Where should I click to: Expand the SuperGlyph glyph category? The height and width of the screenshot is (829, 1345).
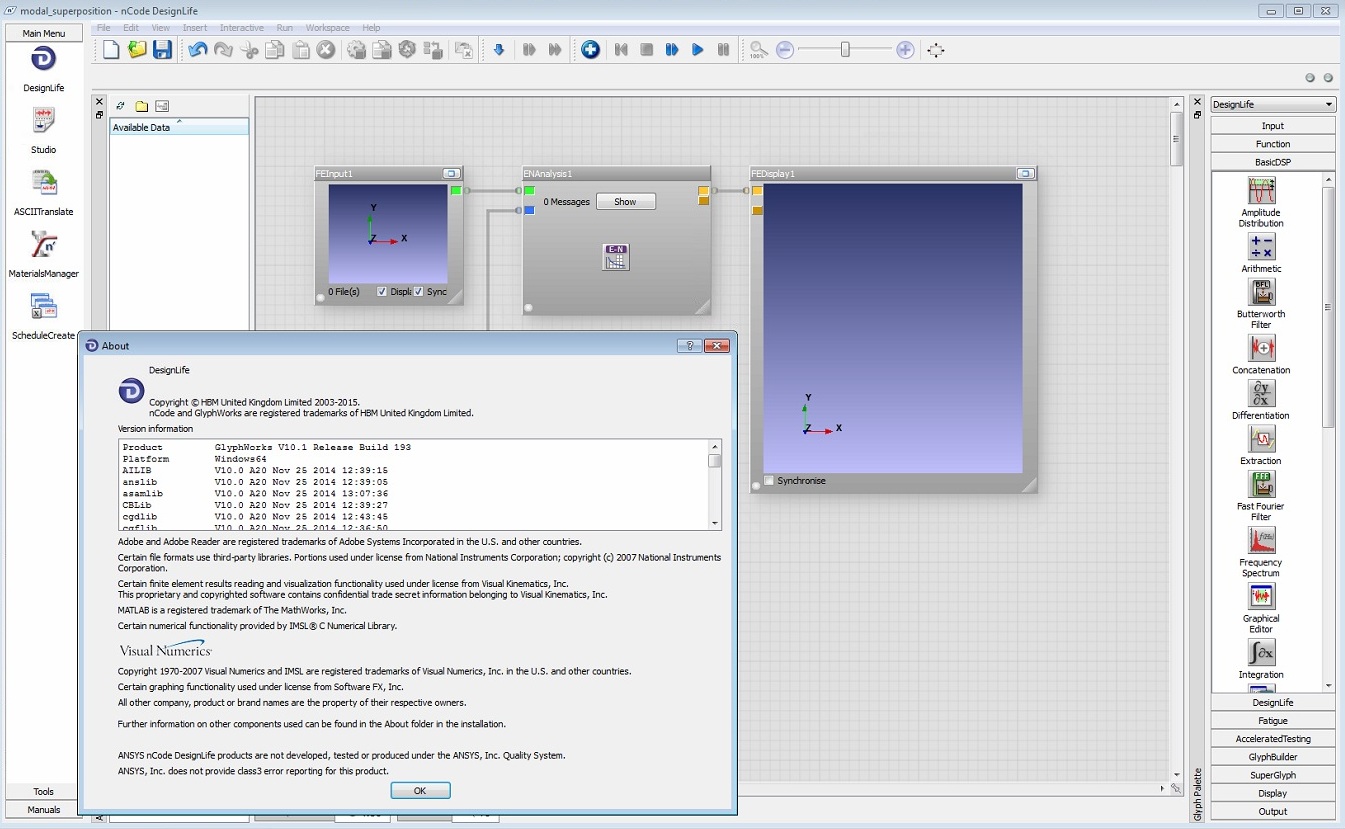pos(1273,775)
